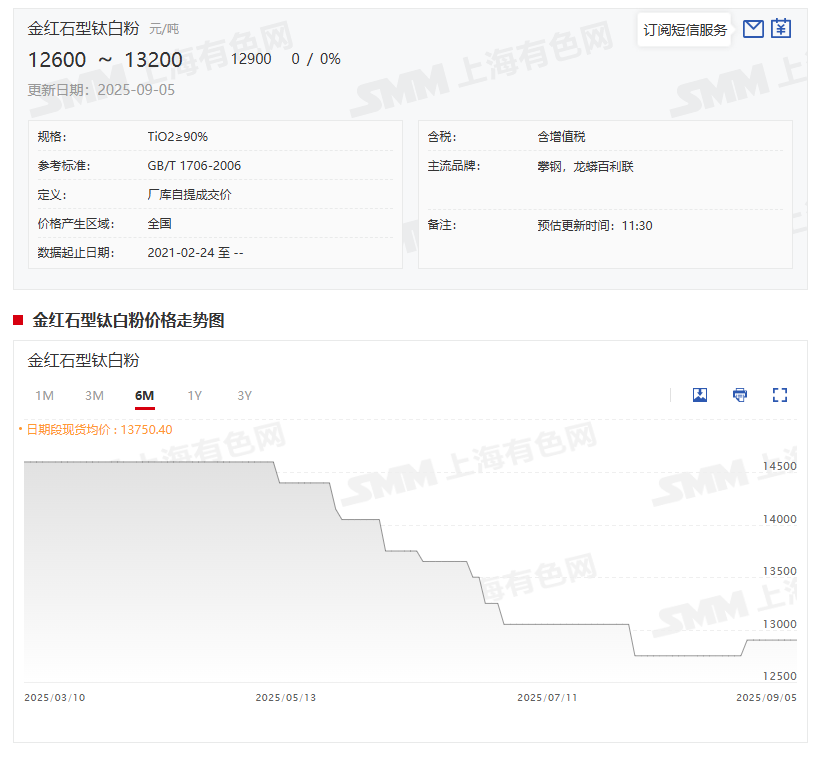Click the 金红石型钛白粉价格走势图 section heading

[x=128, y=320]
